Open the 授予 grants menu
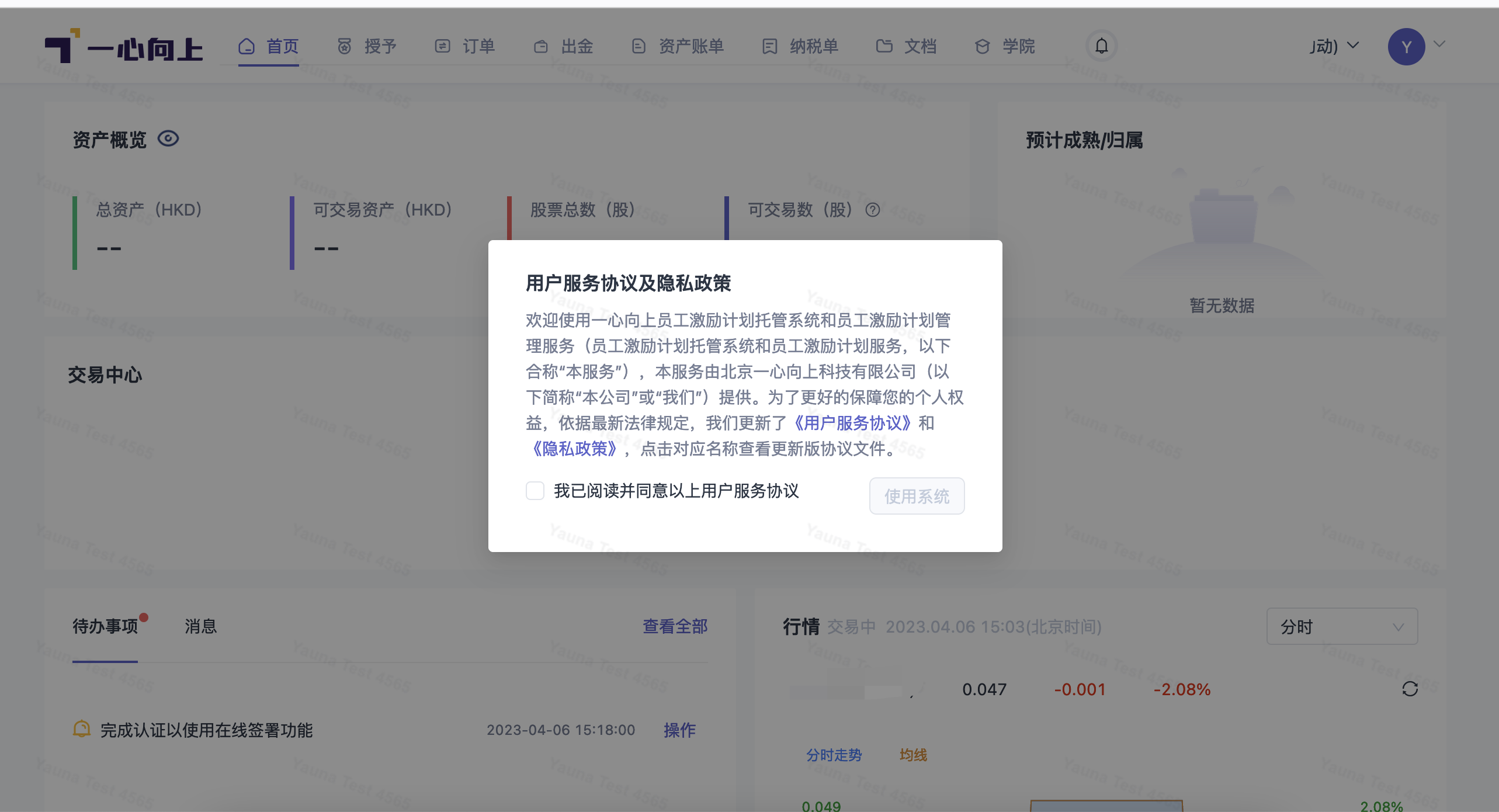The height and width of the screenshot is (812, 1499). pos(367,46)
